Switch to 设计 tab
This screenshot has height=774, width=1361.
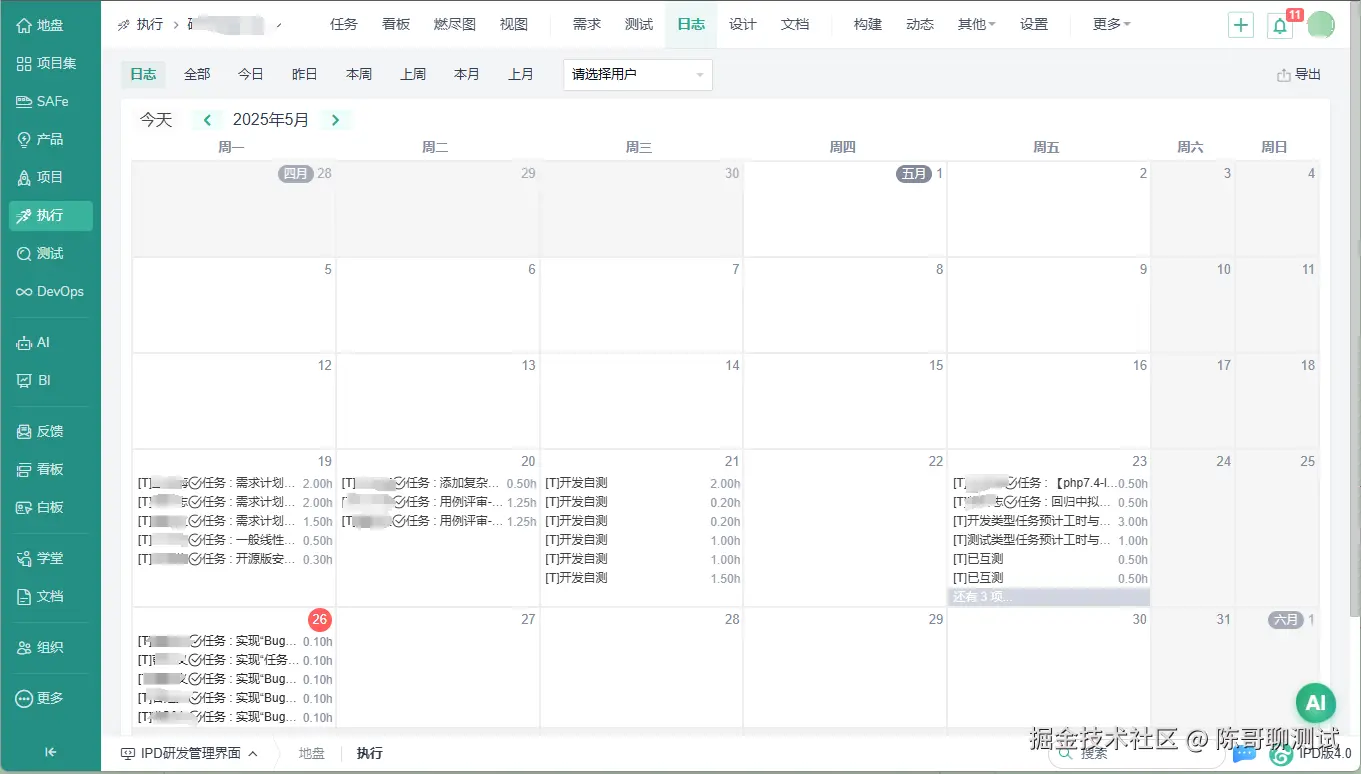click(x=743, y=24)
